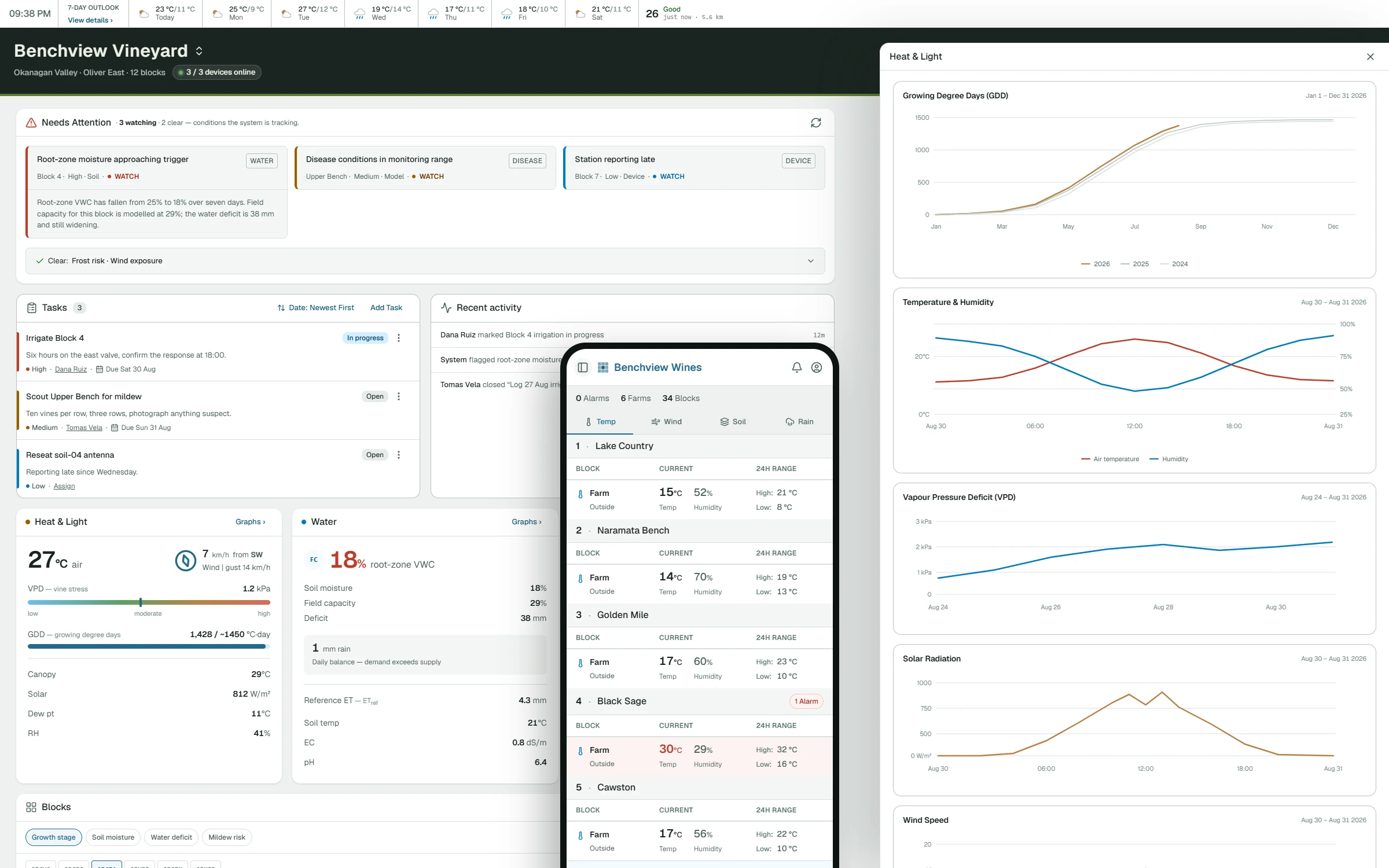Screen dimensions: 1389x868
Task: Click the In progress status badge
Action: tap(365, 338)
